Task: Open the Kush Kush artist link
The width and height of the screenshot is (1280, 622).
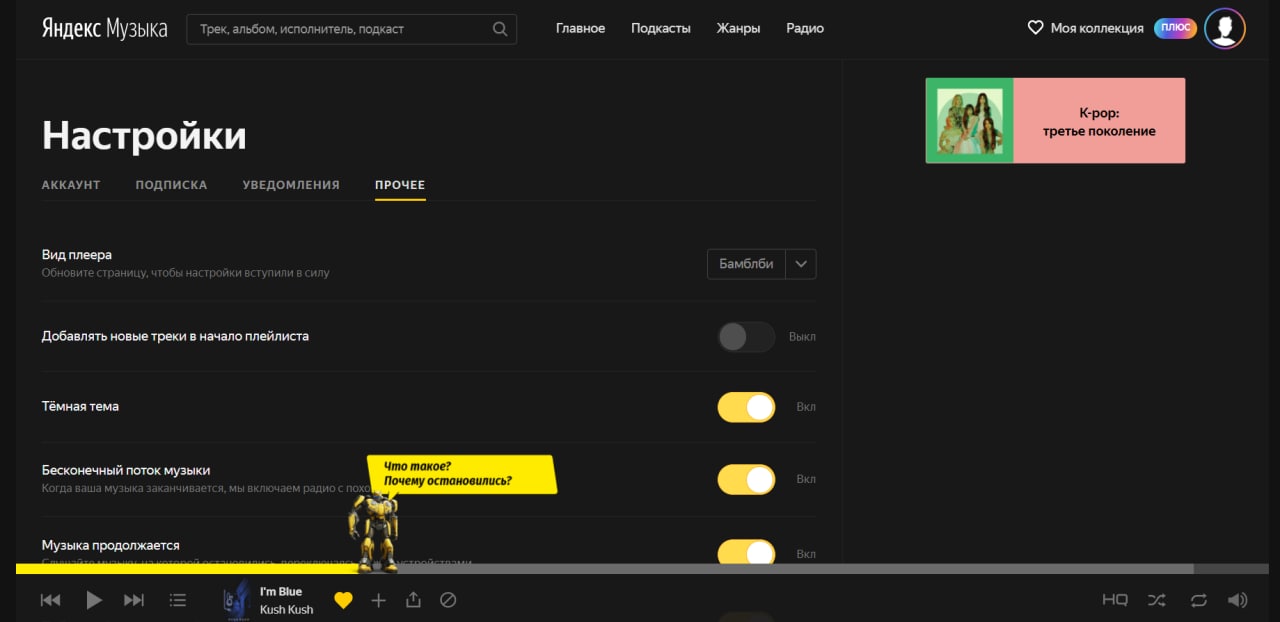Action: tap(286, 609)
